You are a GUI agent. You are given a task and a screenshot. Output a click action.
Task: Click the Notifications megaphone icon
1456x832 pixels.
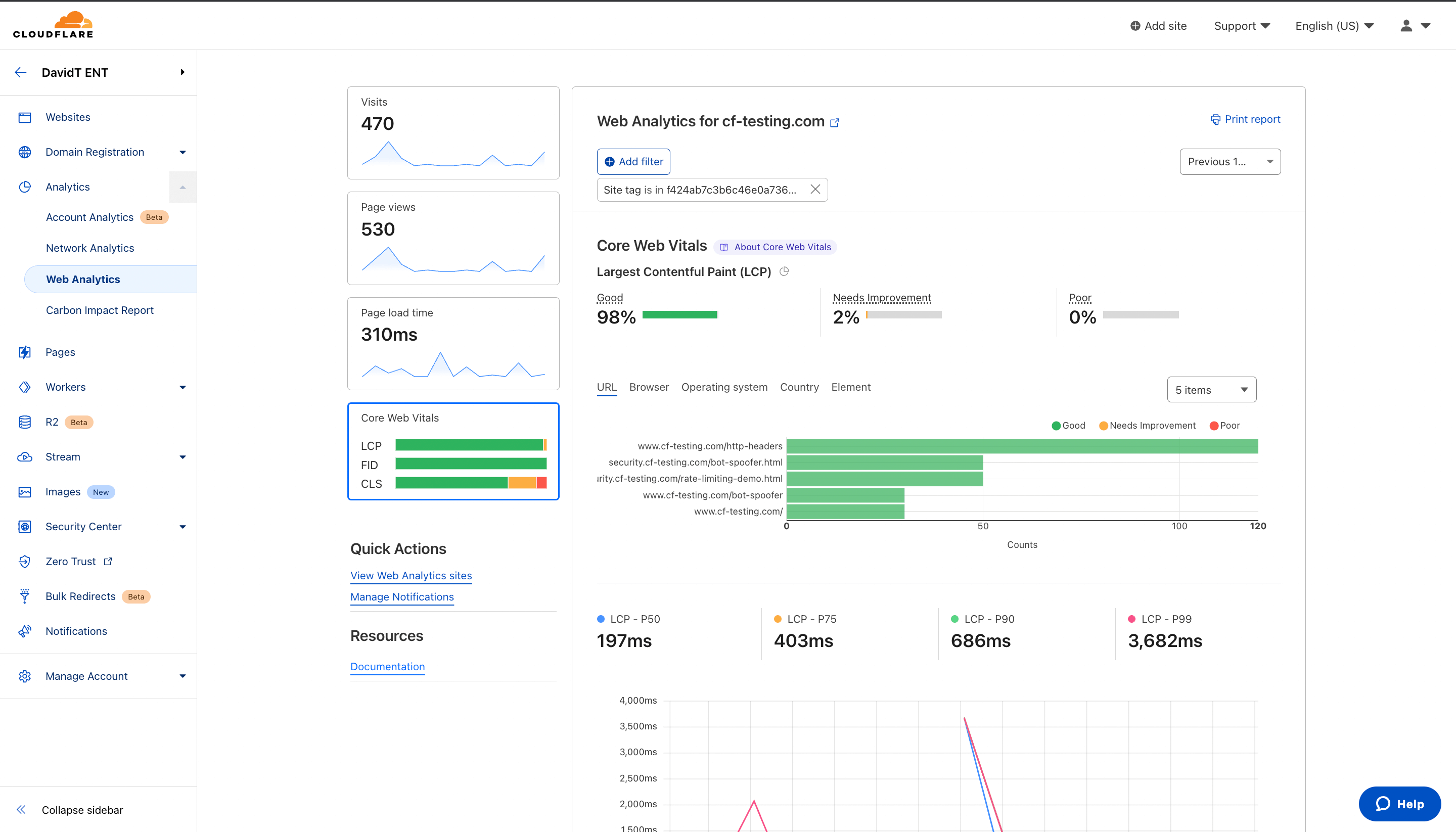click(25, 631)
